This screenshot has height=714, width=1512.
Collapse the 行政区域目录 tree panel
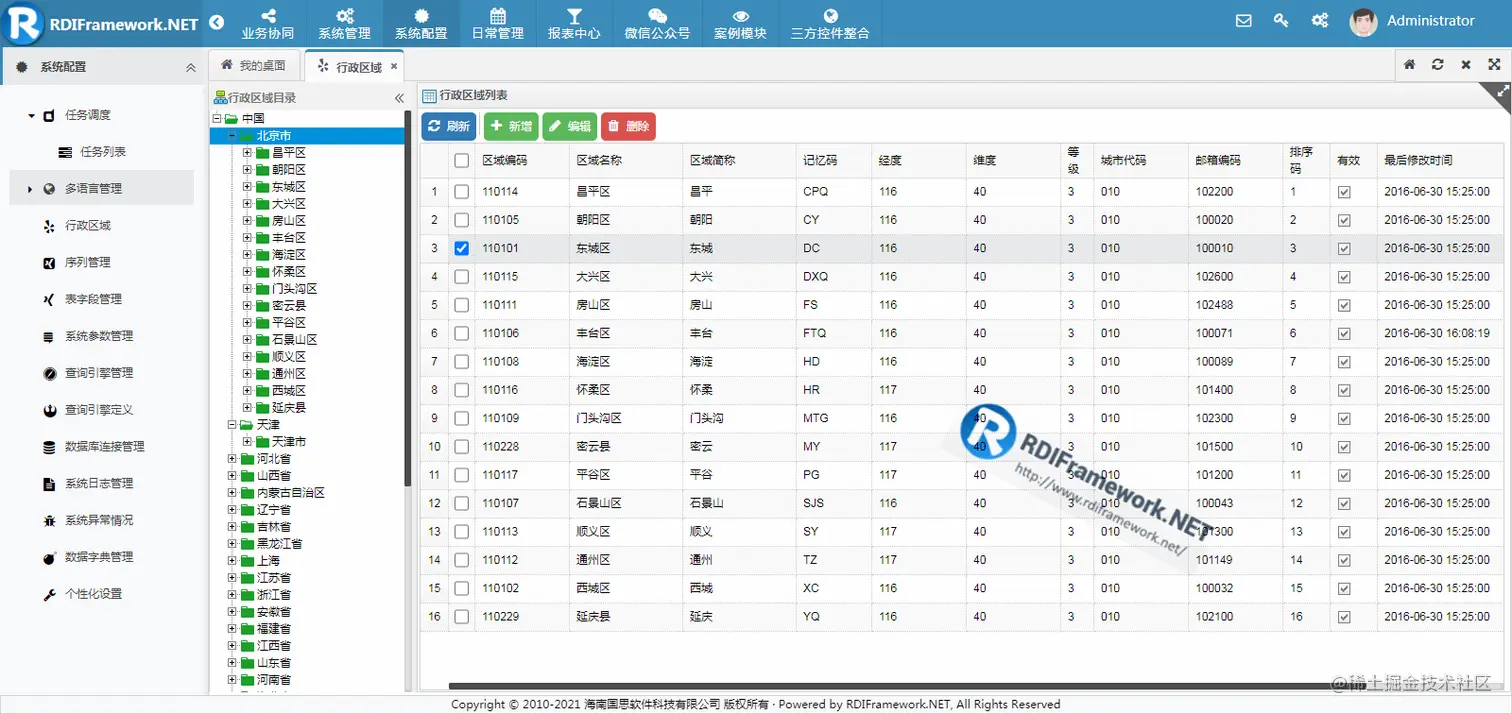tap(399, 98)
